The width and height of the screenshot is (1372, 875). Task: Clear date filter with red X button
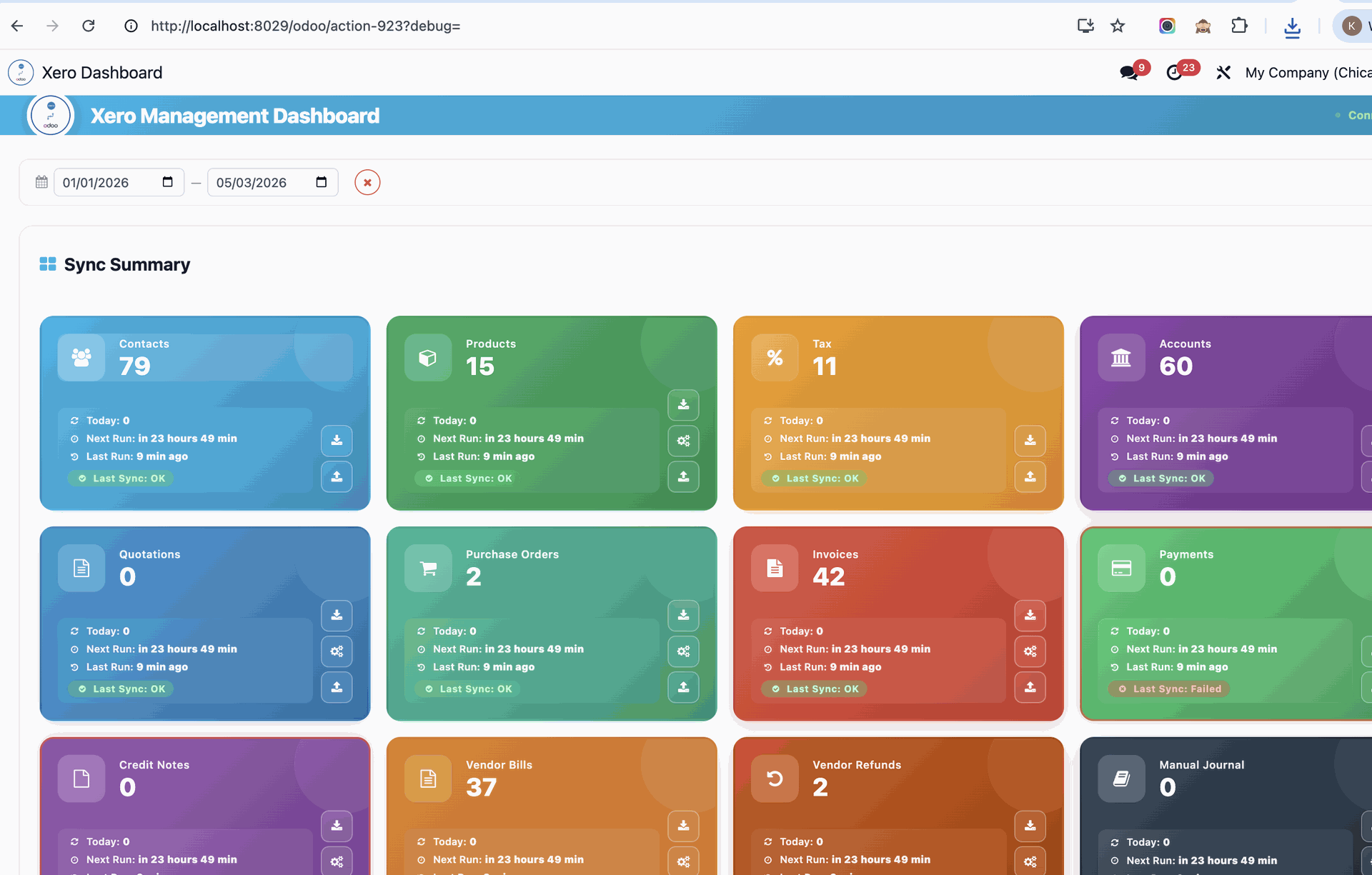click(367, 182)
